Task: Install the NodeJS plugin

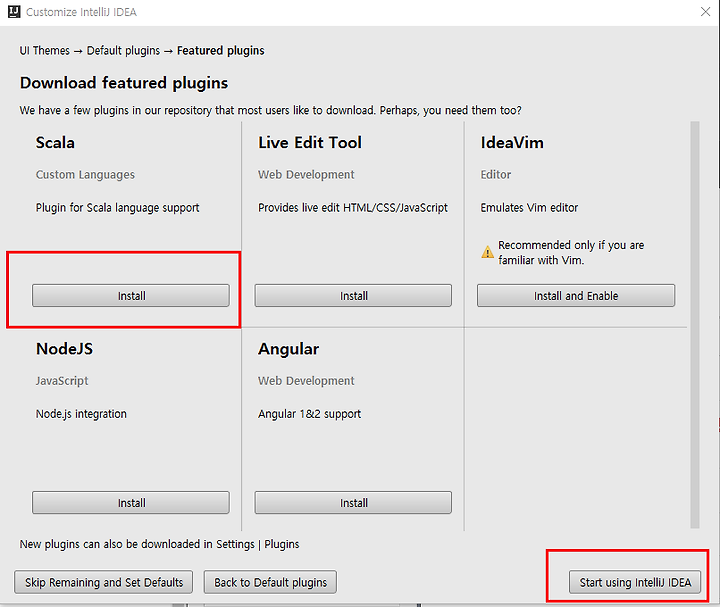Action: pos(131,503)
